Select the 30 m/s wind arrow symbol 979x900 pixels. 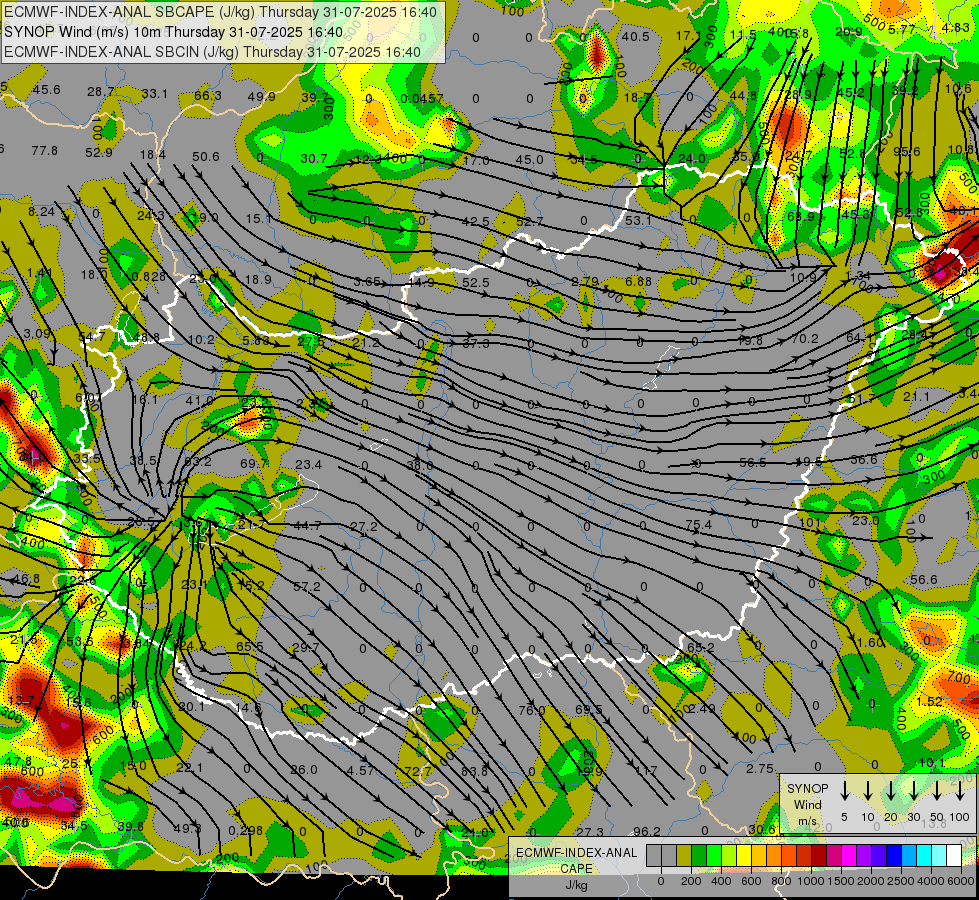913,791
